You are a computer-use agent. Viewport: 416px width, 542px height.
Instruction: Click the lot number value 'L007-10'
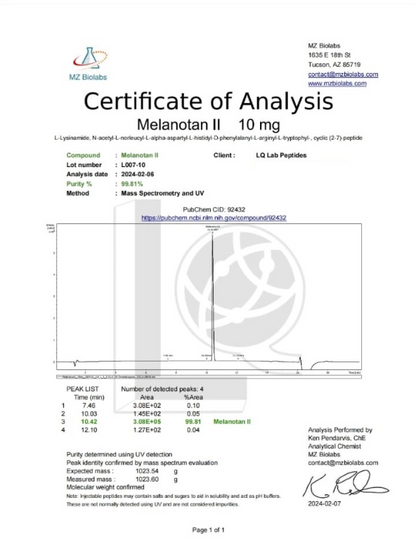(x=133, y=165)
